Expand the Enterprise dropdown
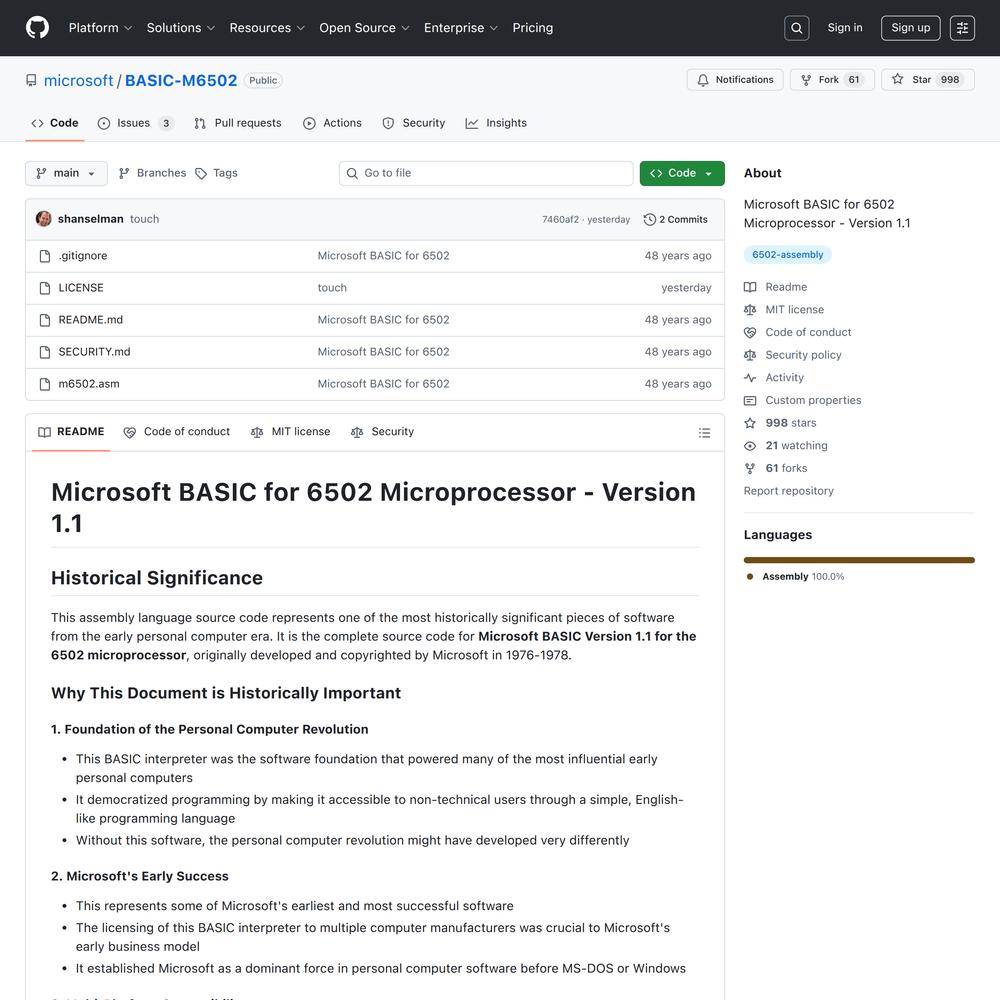 coord(460,28)
